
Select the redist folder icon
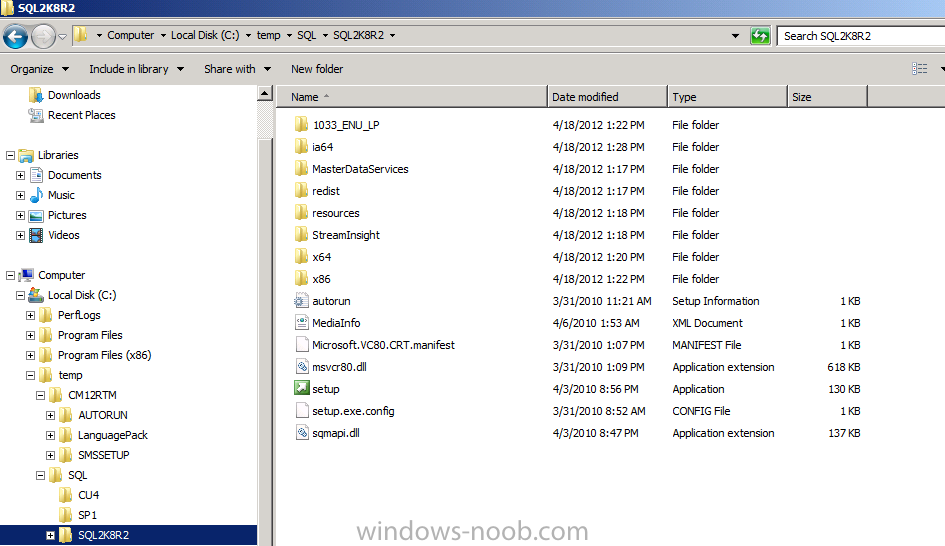point(301,190)
